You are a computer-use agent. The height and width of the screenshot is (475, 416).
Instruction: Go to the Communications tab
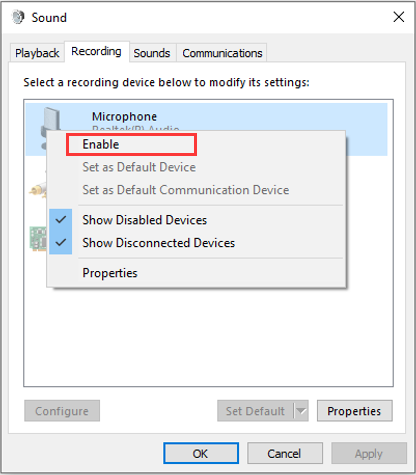(222, 53)
